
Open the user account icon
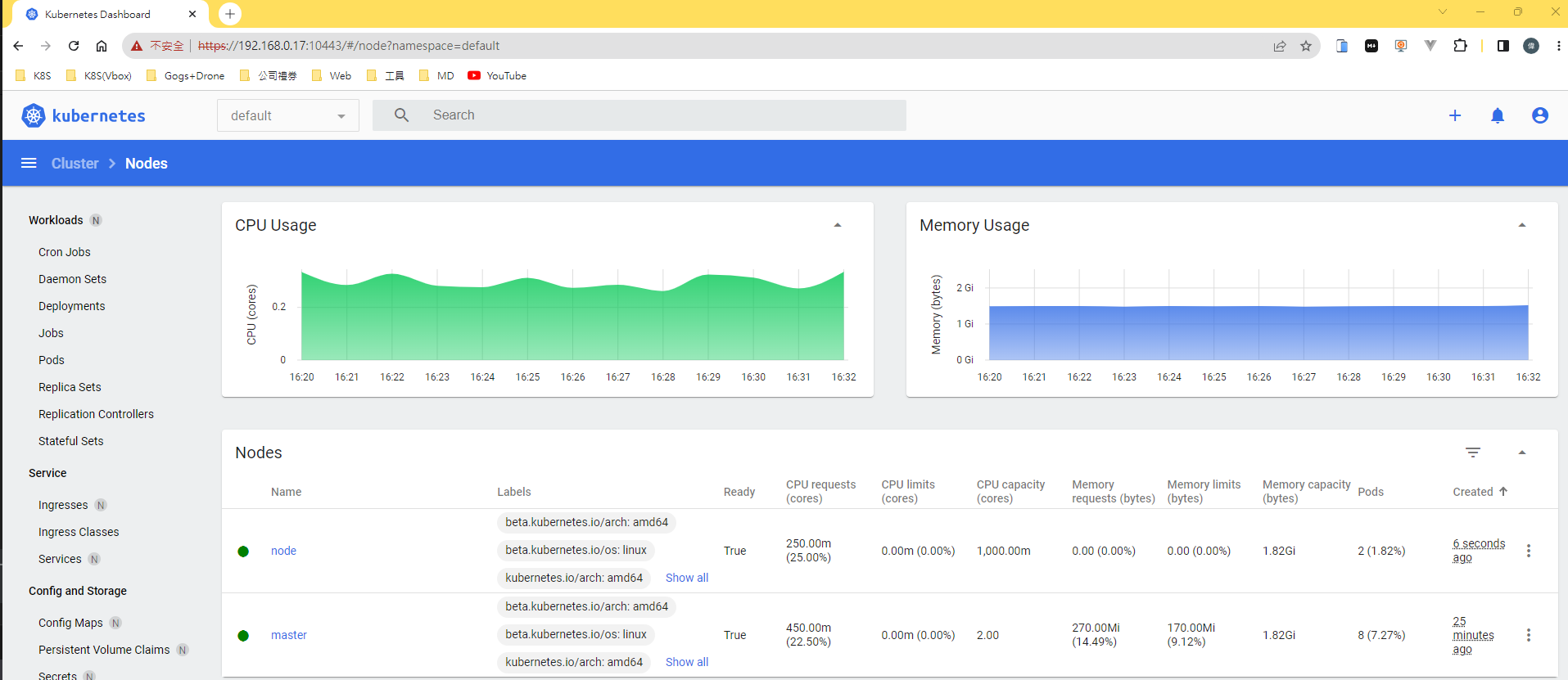(x=1540, y=115)
